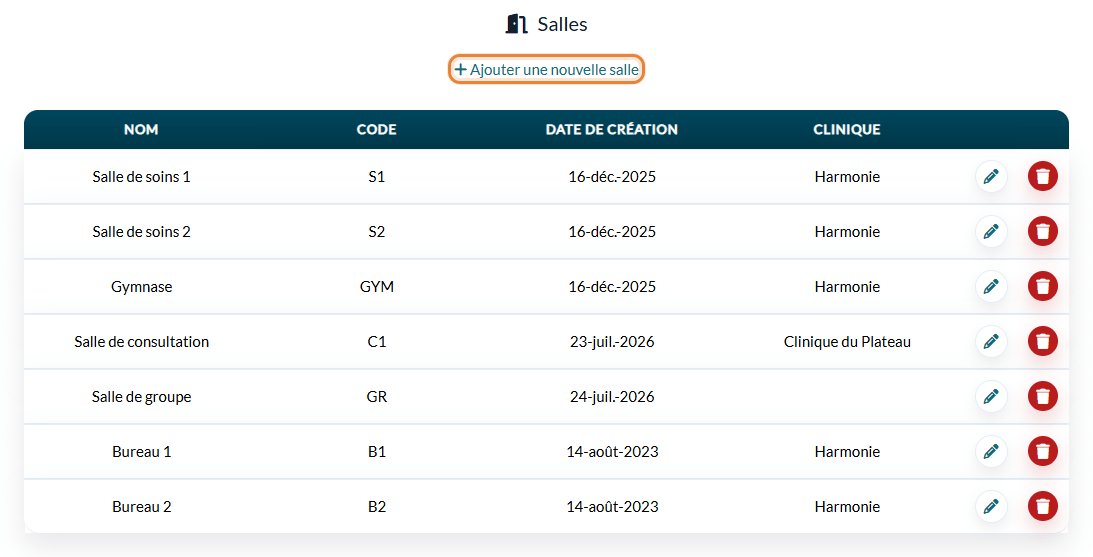Click the date 24-juil.-2026

[x=612, y=397]
